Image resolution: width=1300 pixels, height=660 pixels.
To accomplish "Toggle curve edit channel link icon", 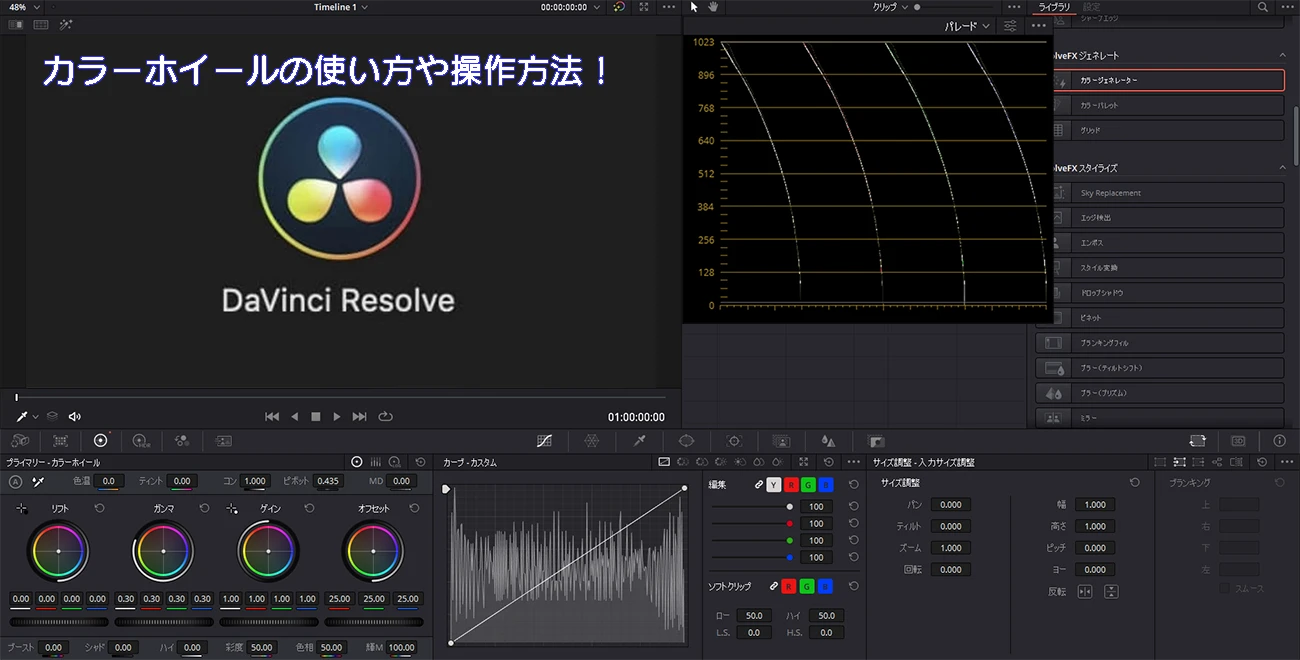I will (758, 485).
